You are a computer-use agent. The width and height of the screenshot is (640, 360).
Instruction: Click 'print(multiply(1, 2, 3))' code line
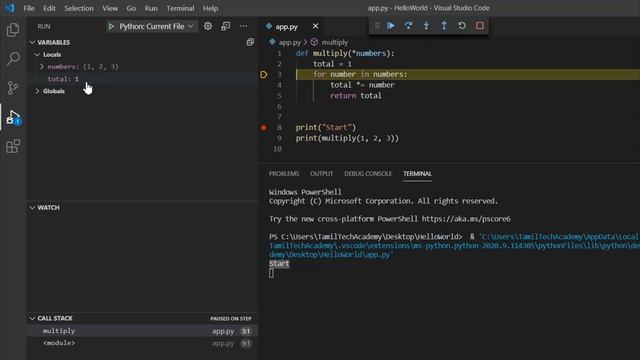[x=347, y=138]
